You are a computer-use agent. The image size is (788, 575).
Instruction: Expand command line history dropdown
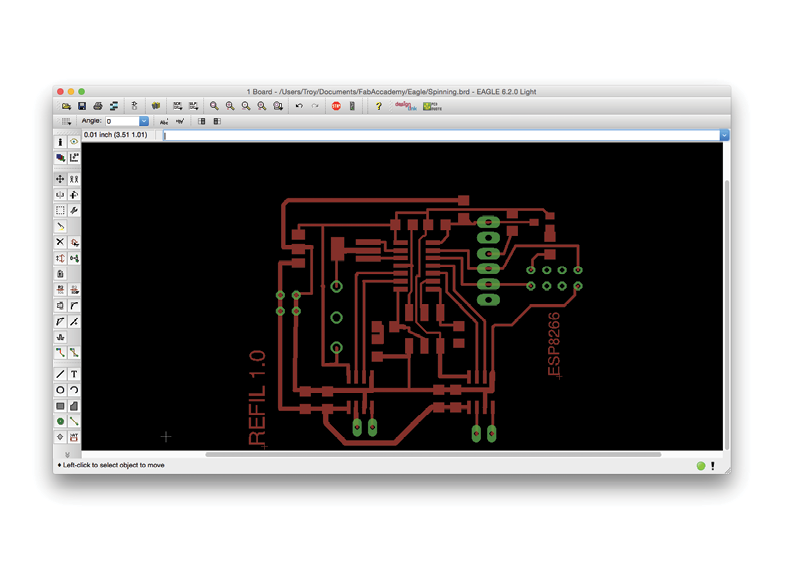pyautogui.click(x=724, y=135)
